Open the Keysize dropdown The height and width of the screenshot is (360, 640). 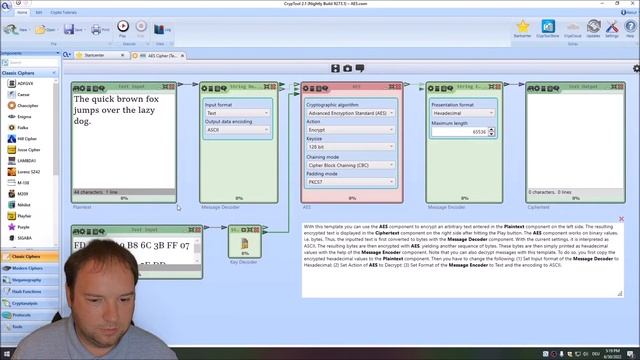click(x=350, y=147)
